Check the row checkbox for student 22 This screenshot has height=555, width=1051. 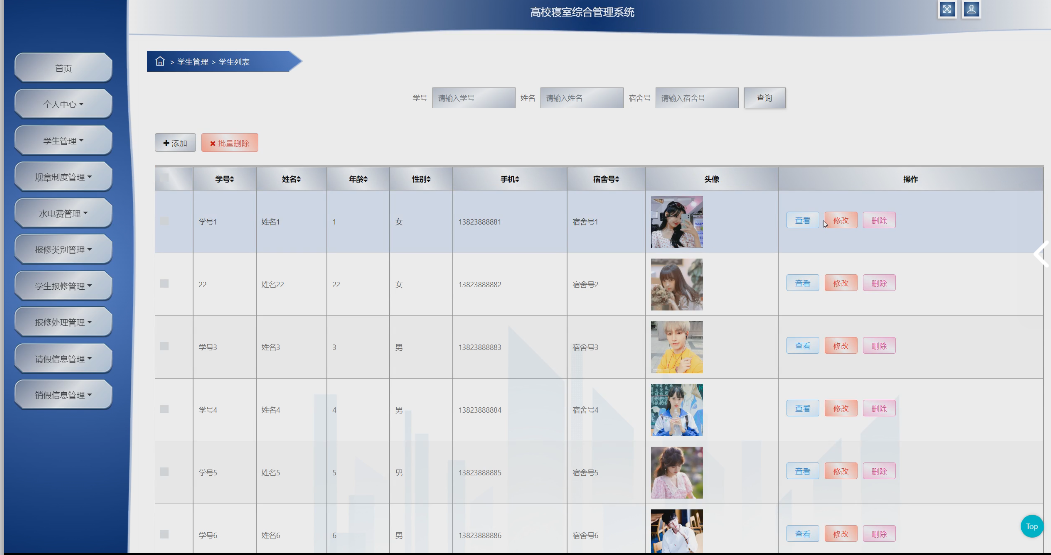pos(164,284)
